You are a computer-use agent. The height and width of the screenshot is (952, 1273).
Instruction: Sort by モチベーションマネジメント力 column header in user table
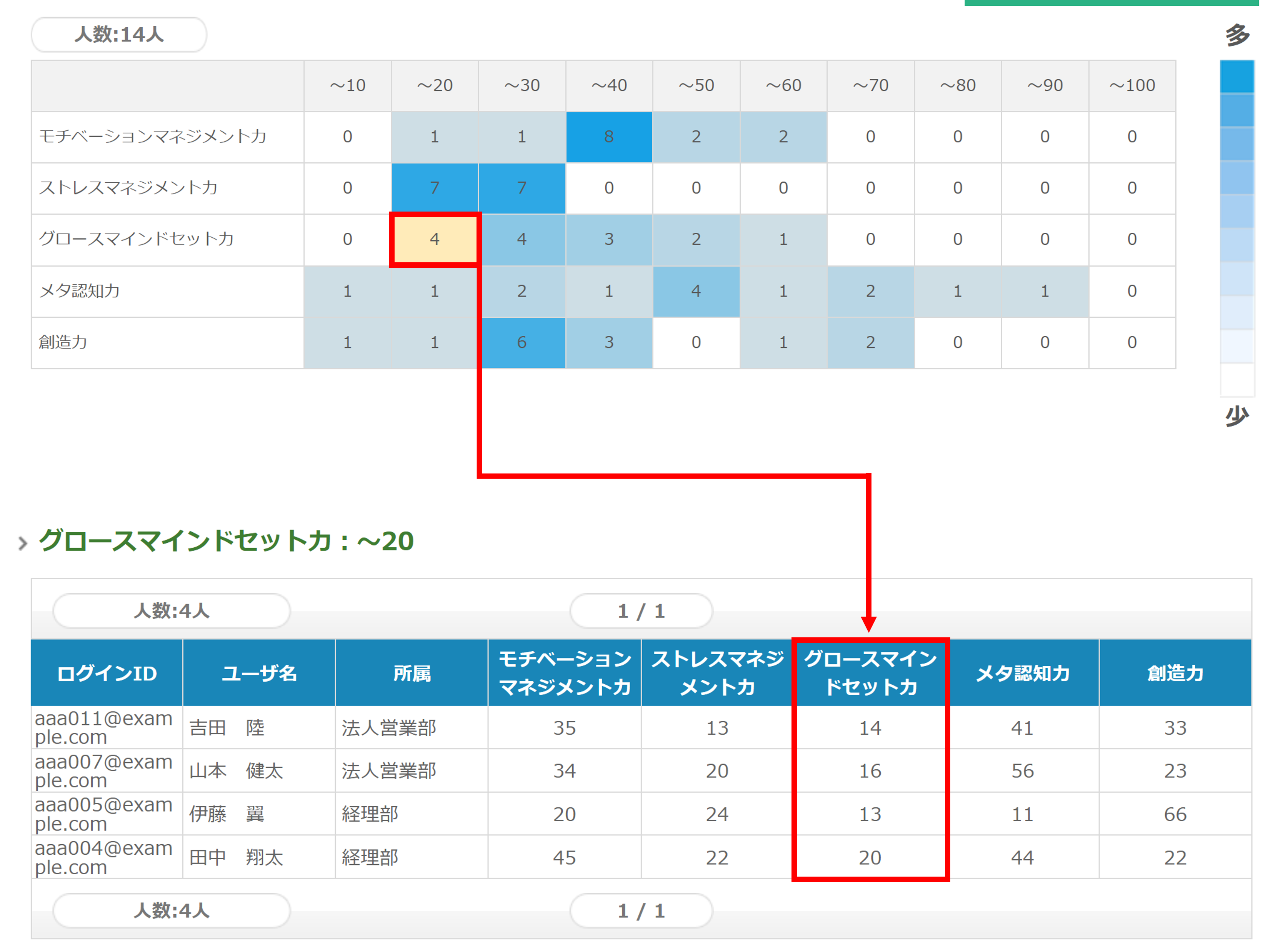click(x=565, y=673)
